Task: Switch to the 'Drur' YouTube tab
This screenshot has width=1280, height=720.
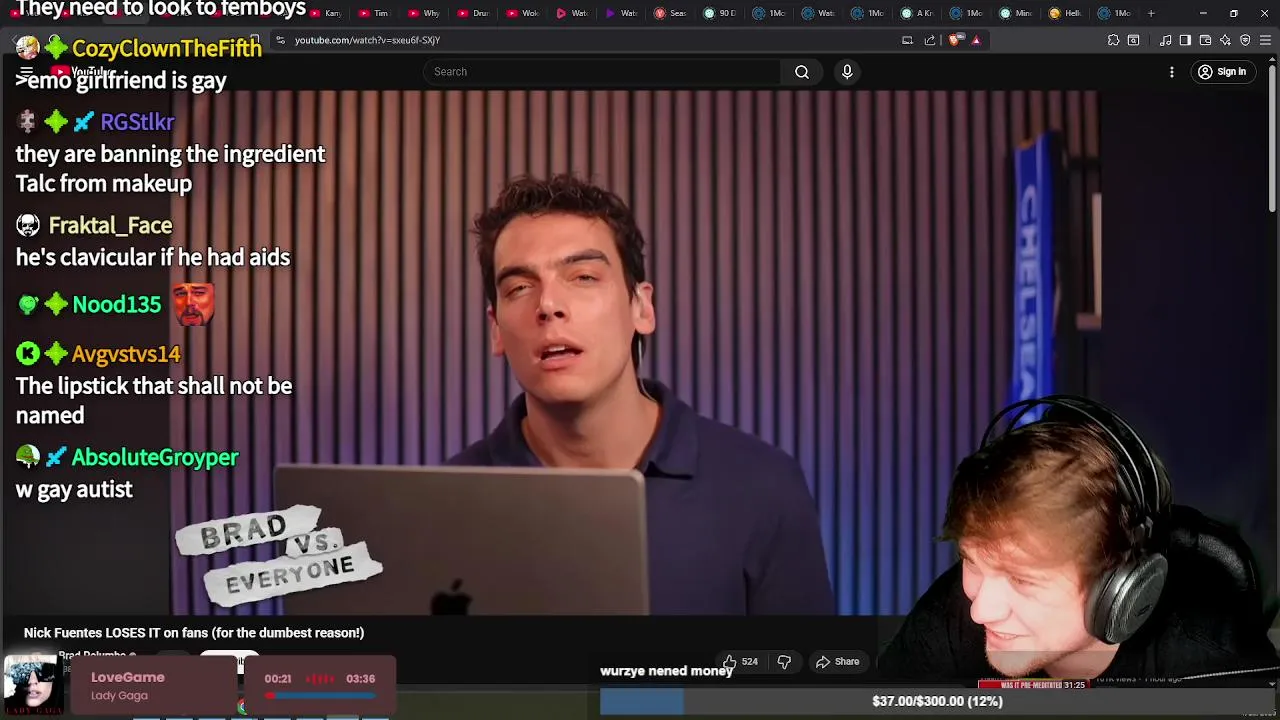Action: tap(473, 13)
